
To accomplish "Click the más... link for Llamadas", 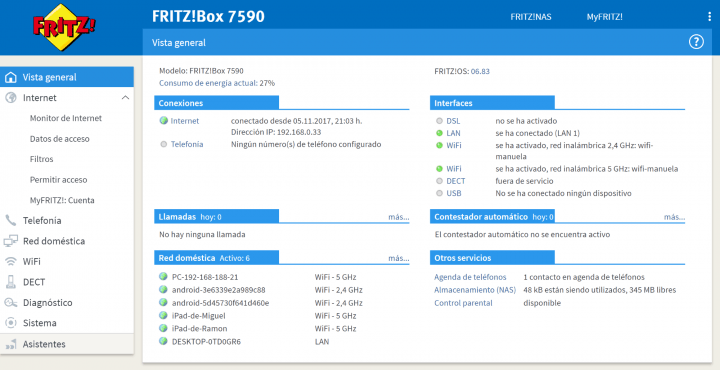I will click(x=399, y=217).
